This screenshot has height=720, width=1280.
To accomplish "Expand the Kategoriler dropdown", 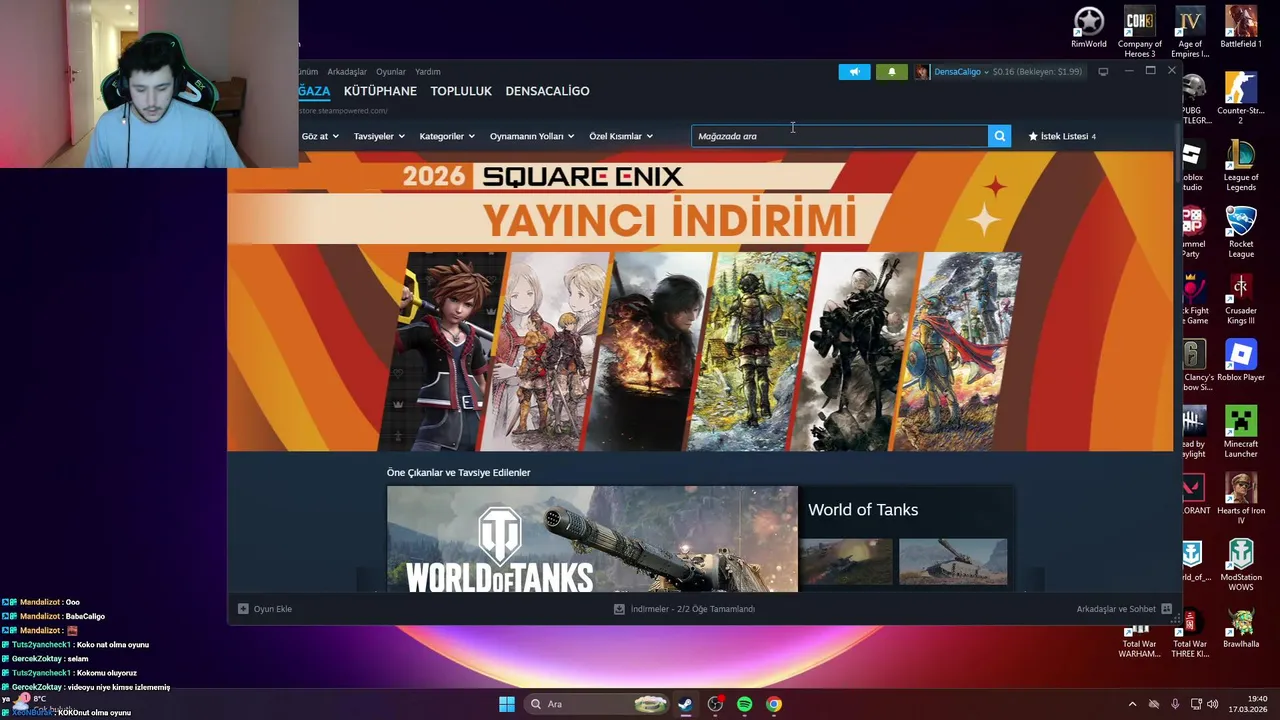I will tap(447, 136).
